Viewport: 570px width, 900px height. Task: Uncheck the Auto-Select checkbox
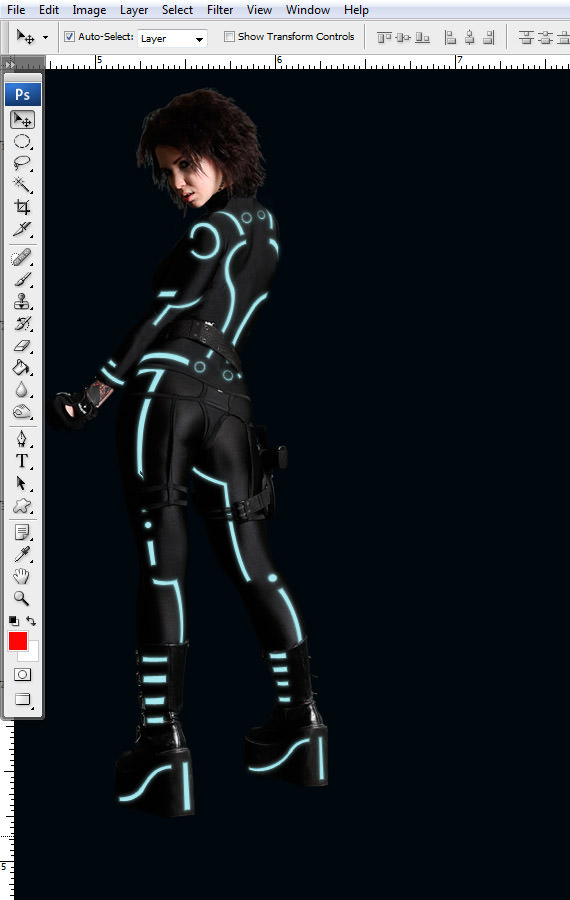(69, 37)
